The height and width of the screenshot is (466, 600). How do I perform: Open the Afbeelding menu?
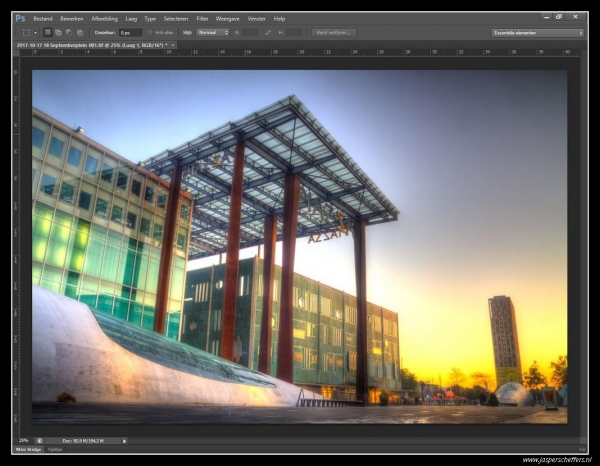[104, 18]
